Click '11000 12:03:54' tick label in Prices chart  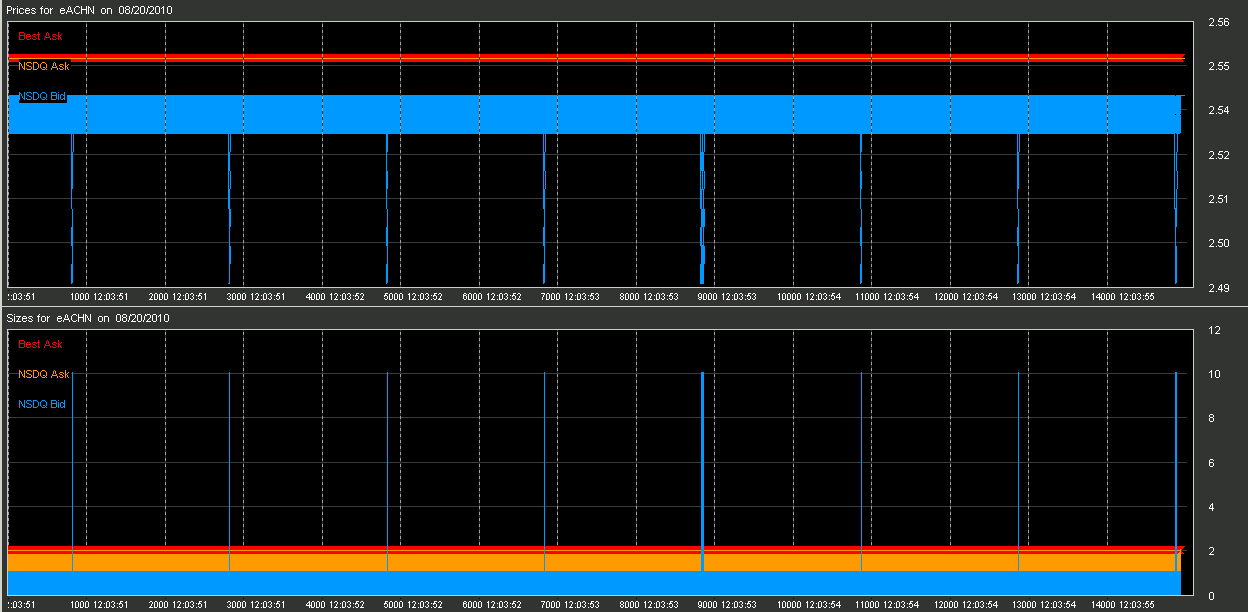click(888, 297)
